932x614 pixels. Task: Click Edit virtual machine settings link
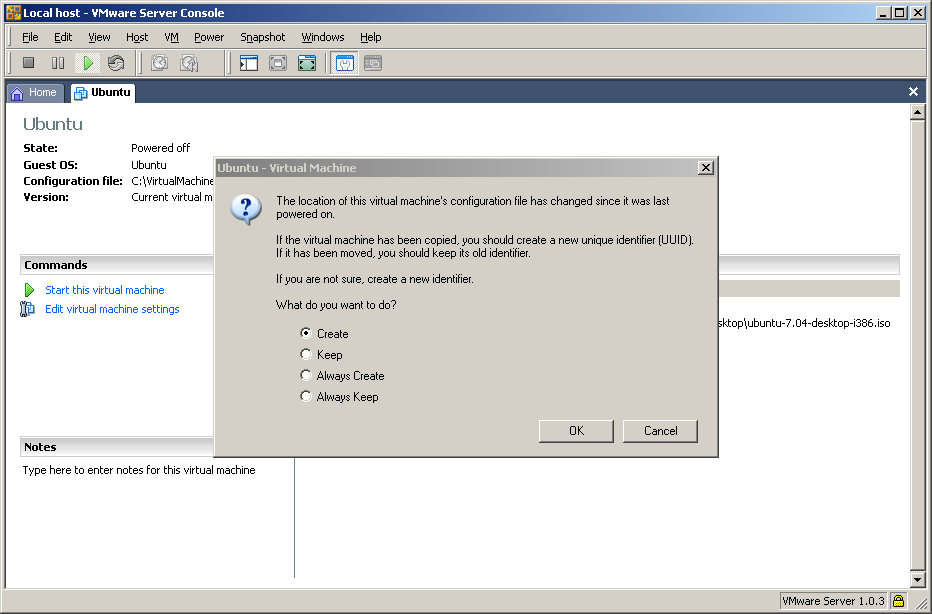[112, 309]
